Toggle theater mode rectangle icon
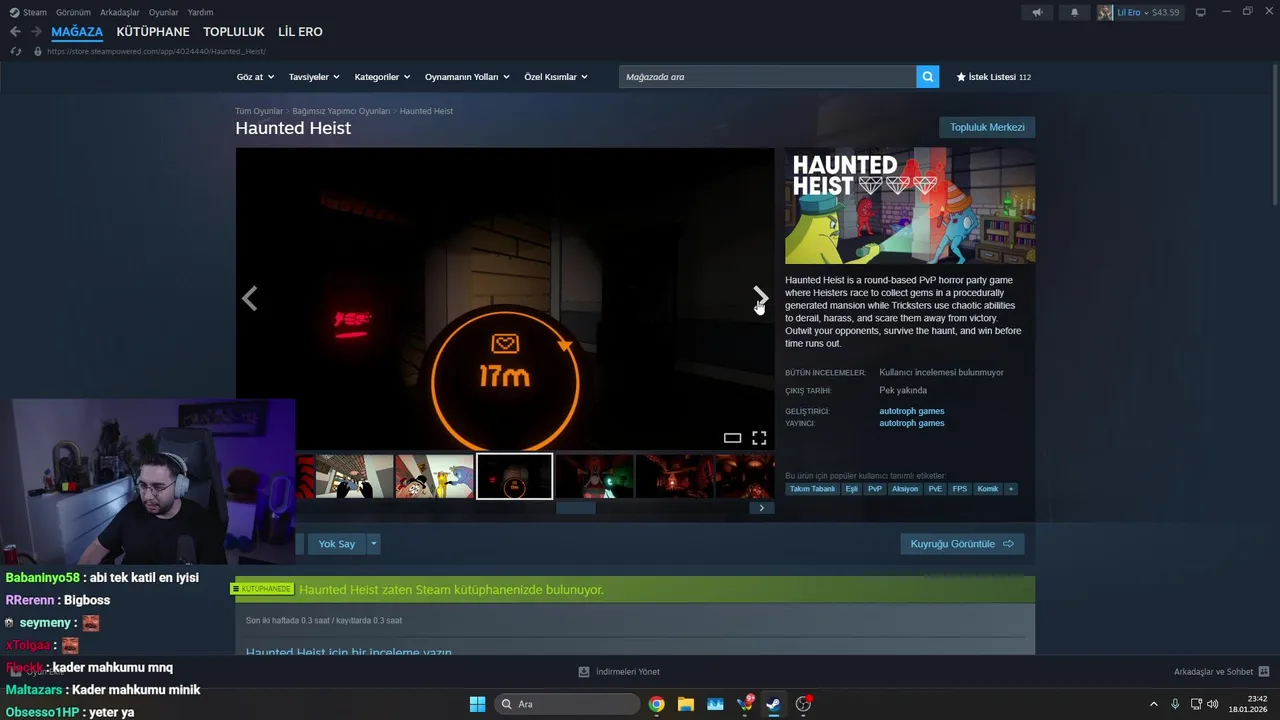This screenshot has width=1280, height=720. 732,438
